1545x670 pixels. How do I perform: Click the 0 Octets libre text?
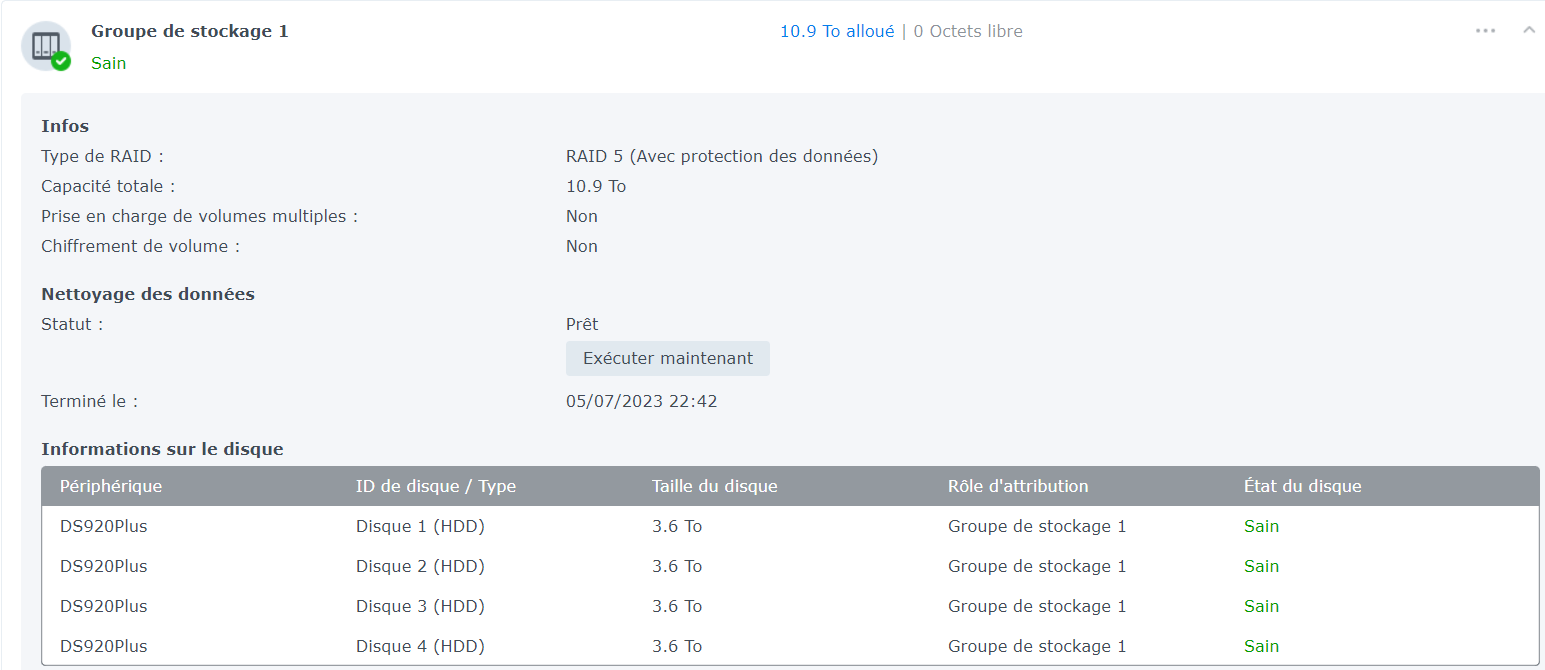pos(968,31)
